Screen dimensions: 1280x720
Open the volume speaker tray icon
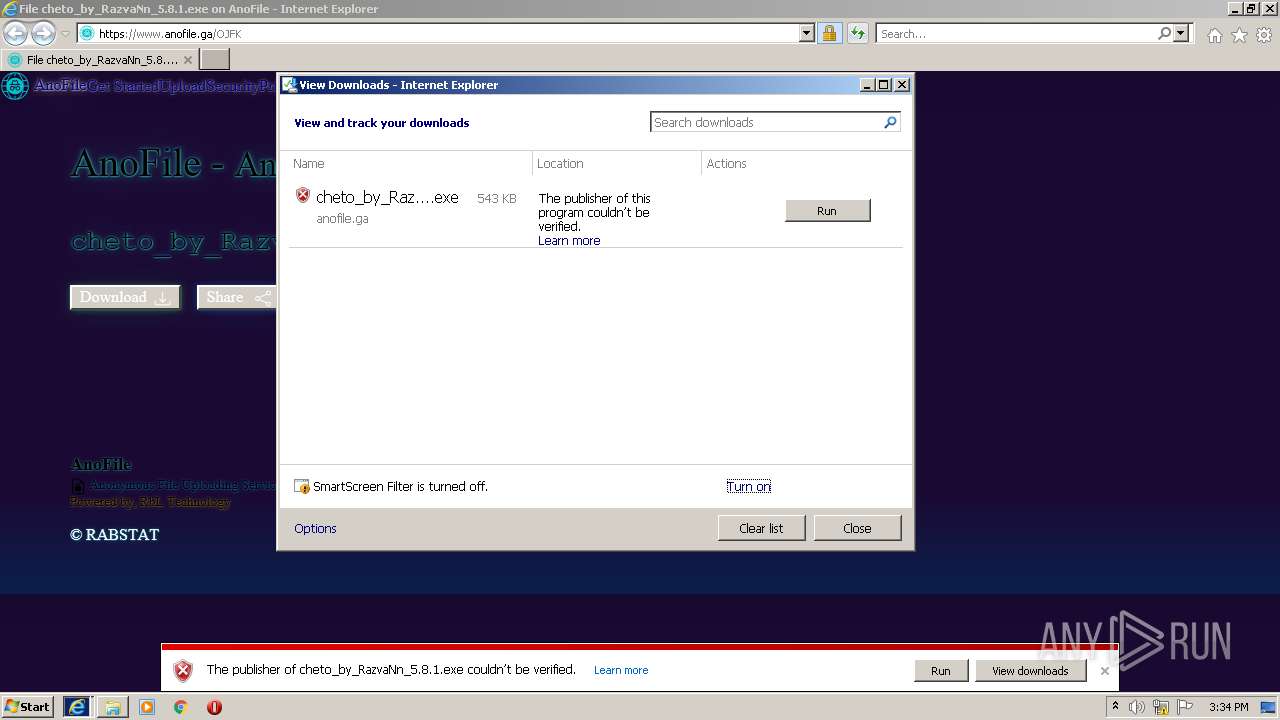1137,707
